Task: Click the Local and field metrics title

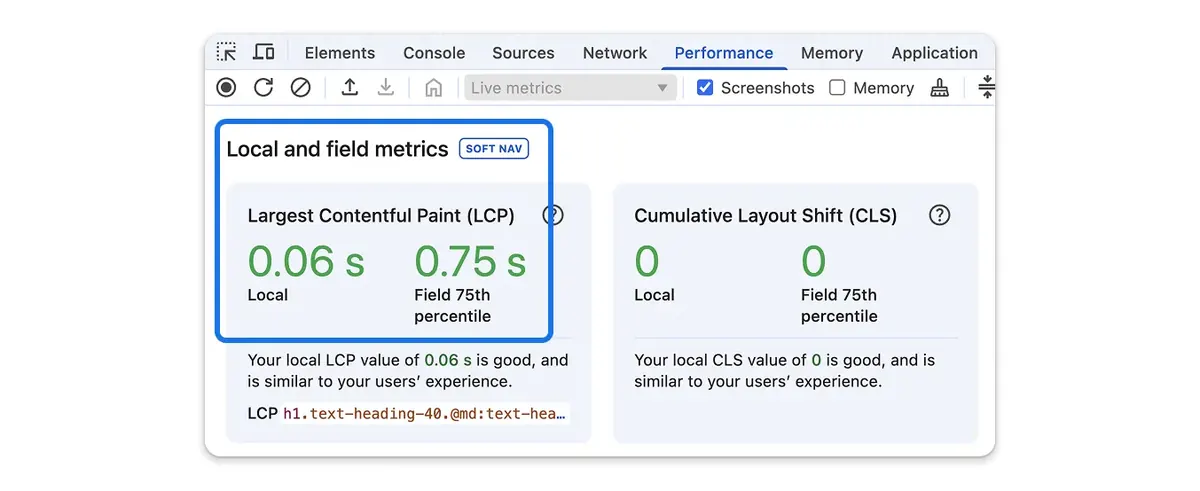Action: point(337,149)
